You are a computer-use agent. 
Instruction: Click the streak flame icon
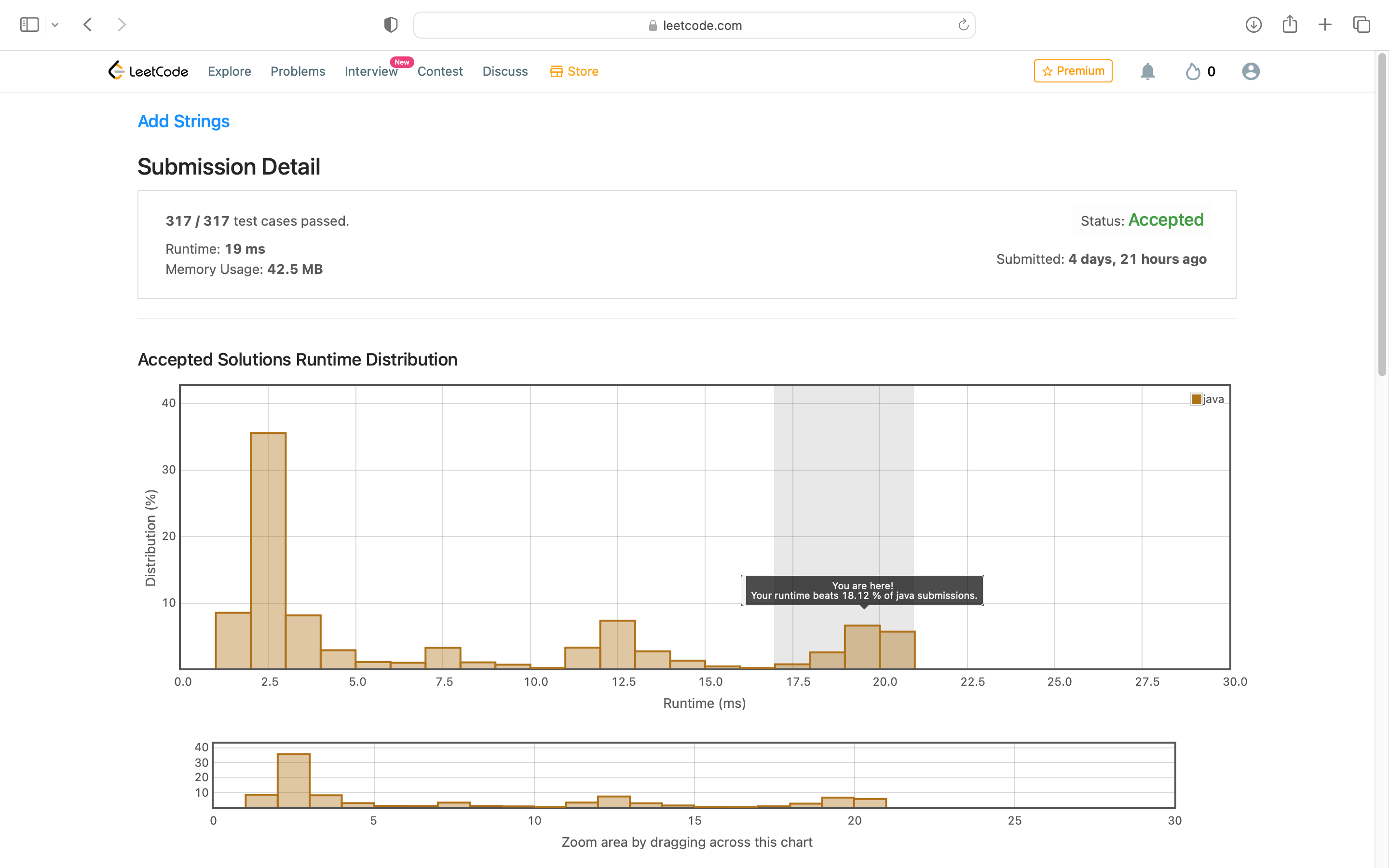click(1193, 71)
